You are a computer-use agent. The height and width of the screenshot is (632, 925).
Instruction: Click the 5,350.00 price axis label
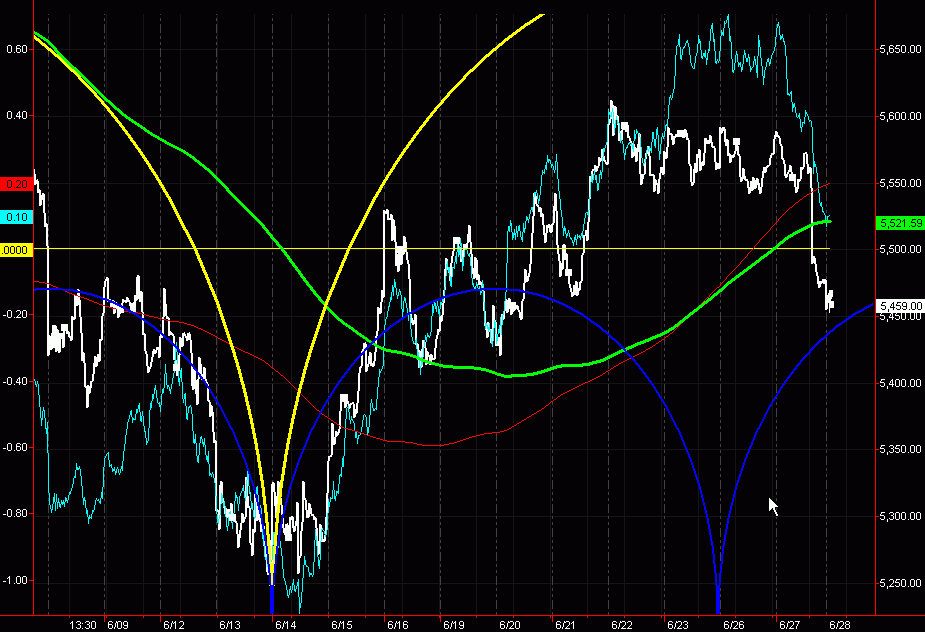tap(900, 449)
